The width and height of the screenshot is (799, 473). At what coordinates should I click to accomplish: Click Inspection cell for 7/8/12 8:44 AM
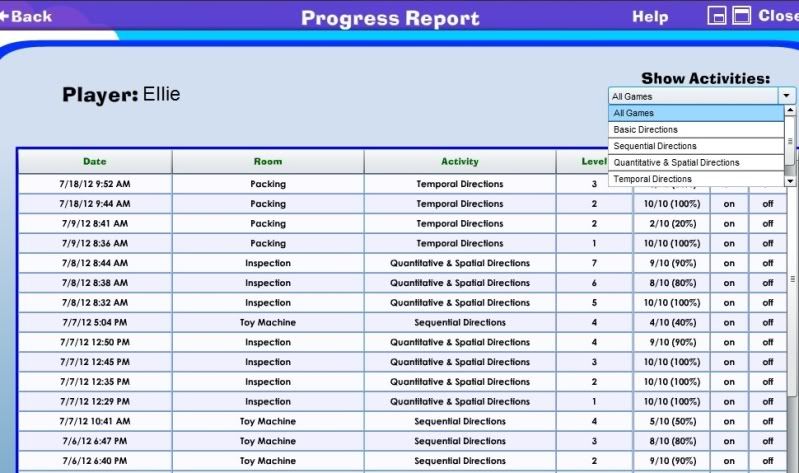268,264
